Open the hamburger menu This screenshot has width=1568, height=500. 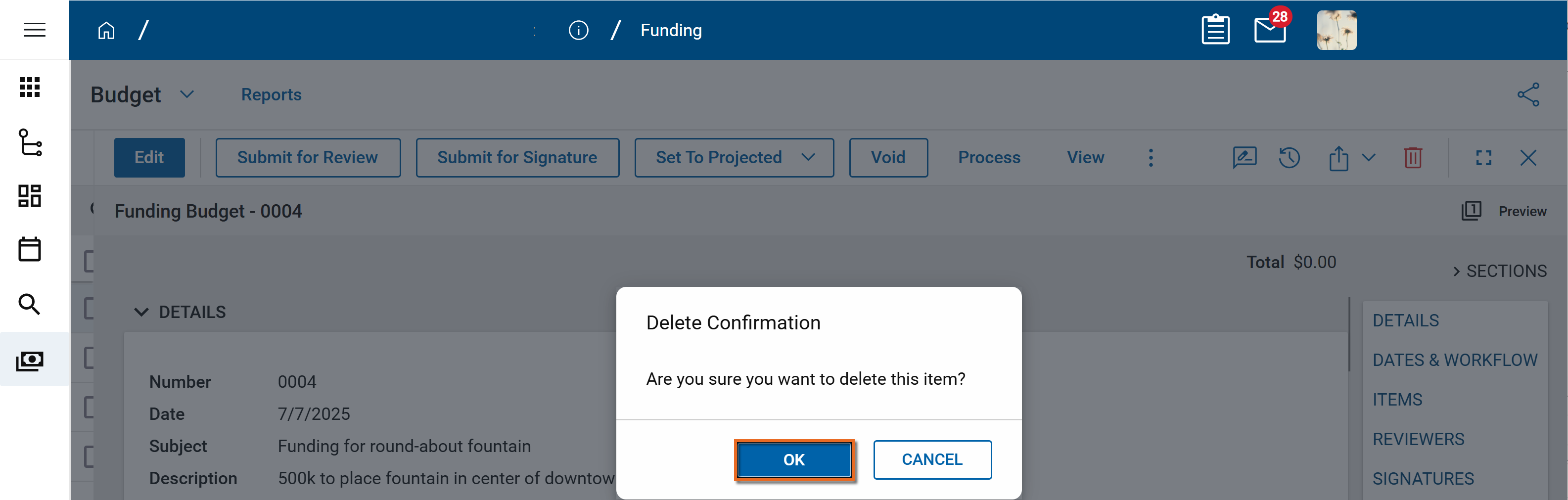click(34, 30)
